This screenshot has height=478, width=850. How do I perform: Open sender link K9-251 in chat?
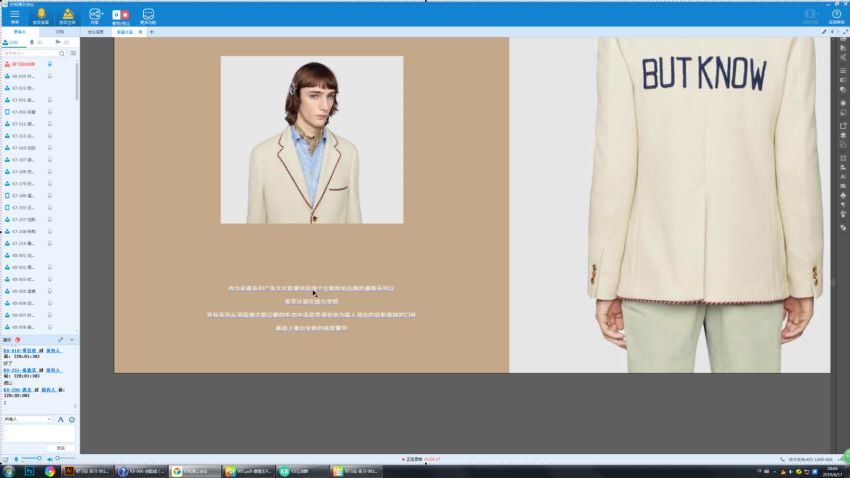20,370
